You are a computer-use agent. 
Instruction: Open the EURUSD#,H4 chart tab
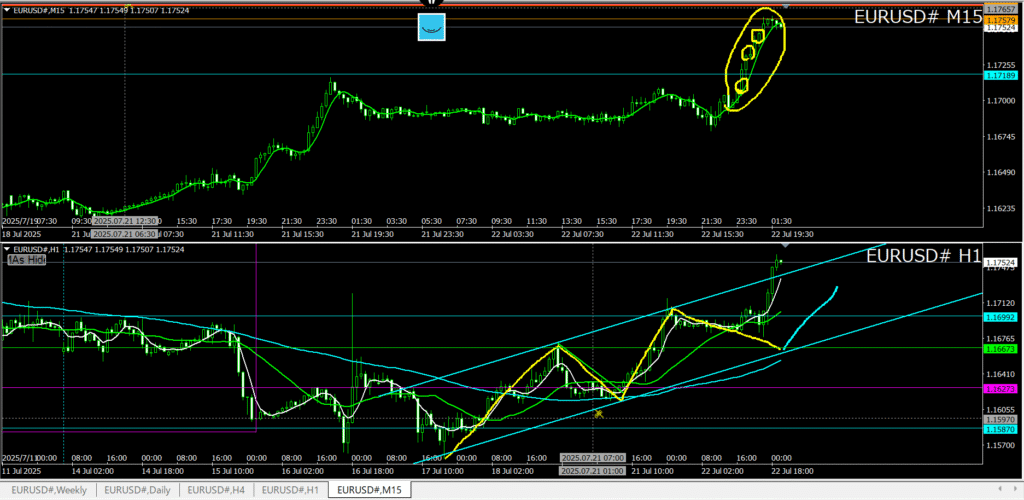218,490
